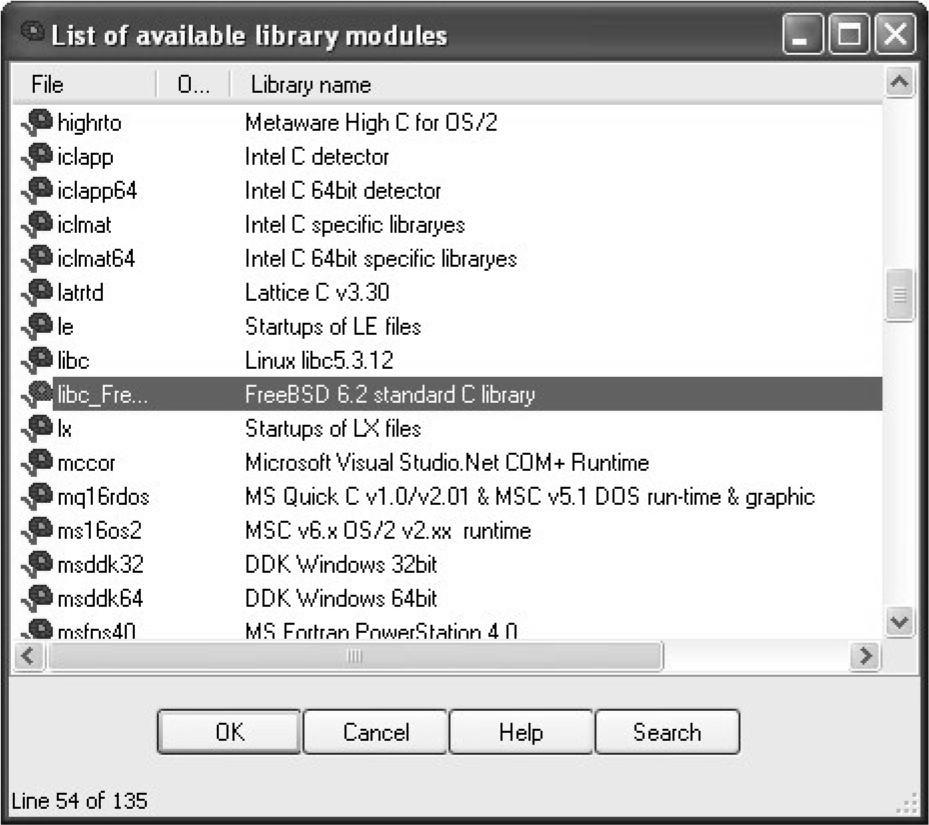Image resolution: width=929 pixels, height=825 pixels.
Task: Select the Linux libc5.3.12 row
Action: coord(448,360)
